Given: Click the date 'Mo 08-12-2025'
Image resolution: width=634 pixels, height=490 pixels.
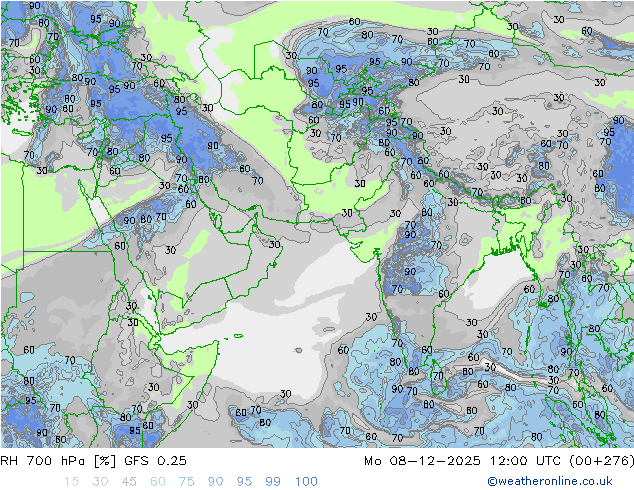Looking at the screenshot, I should point(422,461).
